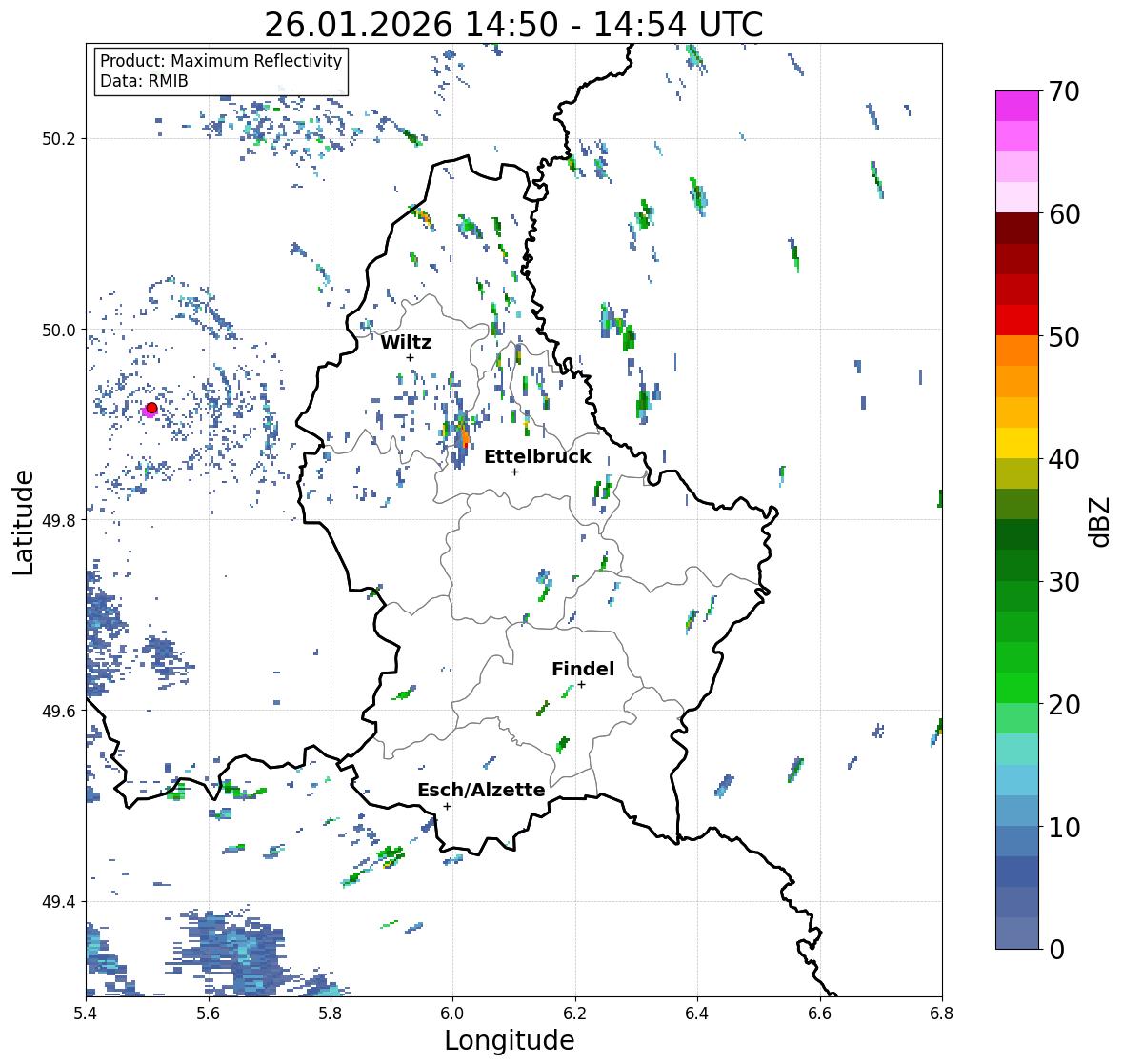The image size is (1123, 1064).
Task: Click the red dot marker on the map
Action: 151,408
